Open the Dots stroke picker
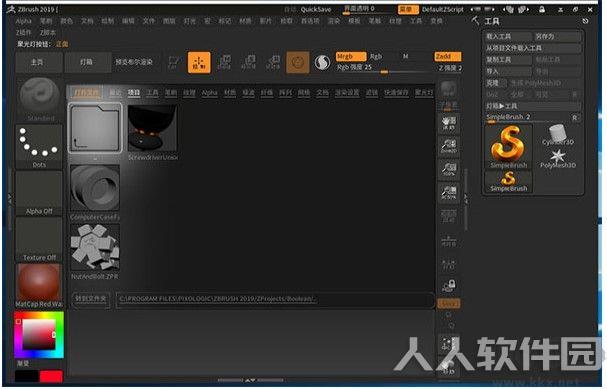Screen dimensions: 607x389 coord(39,146)
